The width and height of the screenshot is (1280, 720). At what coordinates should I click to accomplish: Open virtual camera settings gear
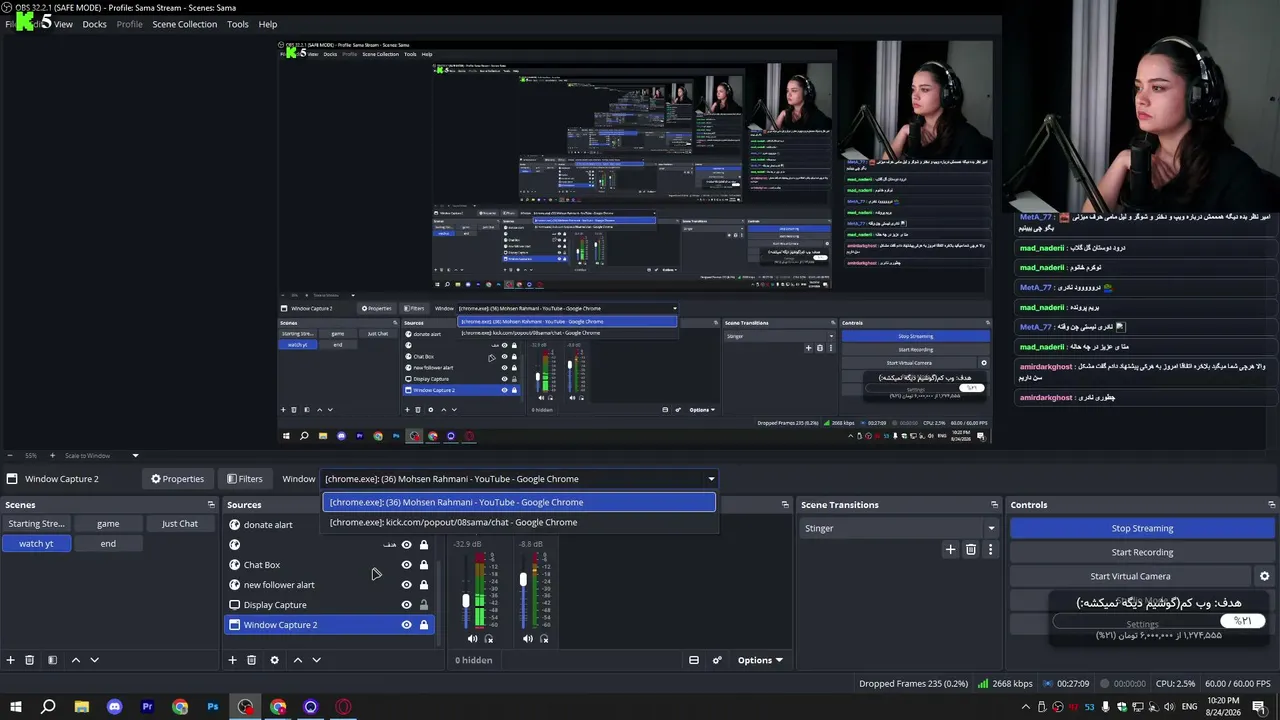pyautogui.click(x=1264, y=576)
